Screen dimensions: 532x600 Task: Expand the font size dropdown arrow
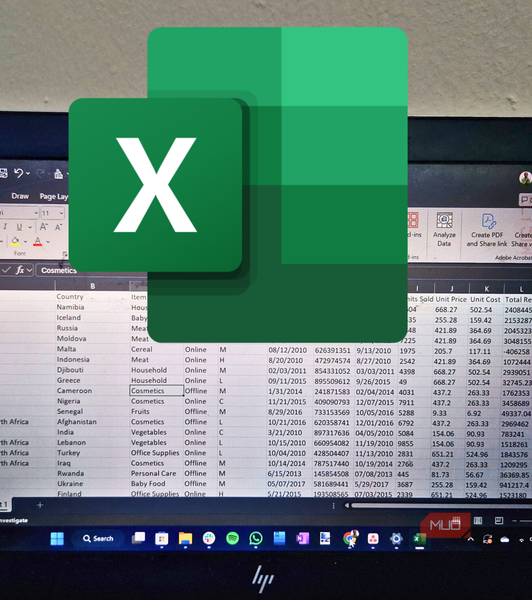61,213
